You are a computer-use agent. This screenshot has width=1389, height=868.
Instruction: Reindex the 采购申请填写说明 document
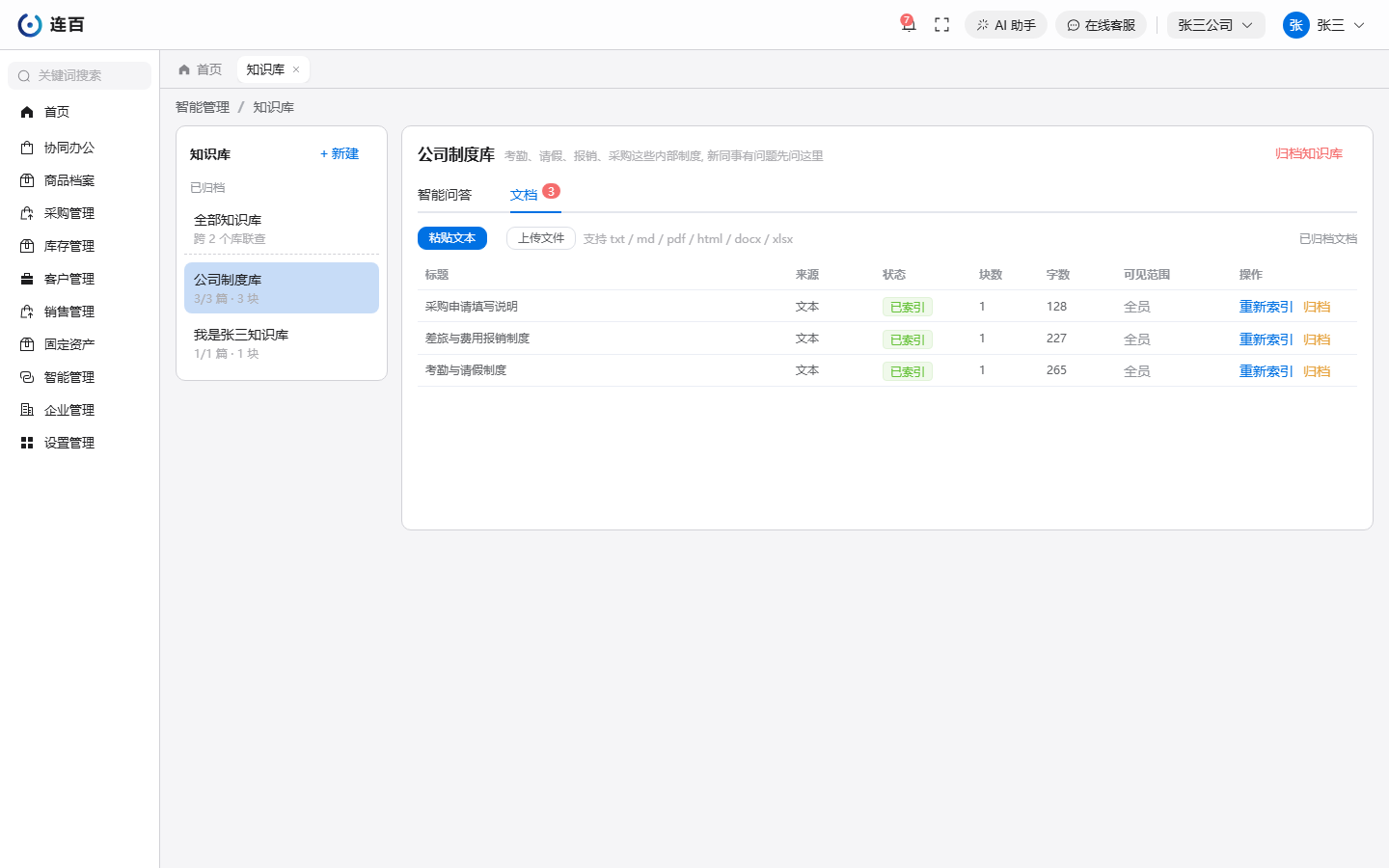(1266, 307)
